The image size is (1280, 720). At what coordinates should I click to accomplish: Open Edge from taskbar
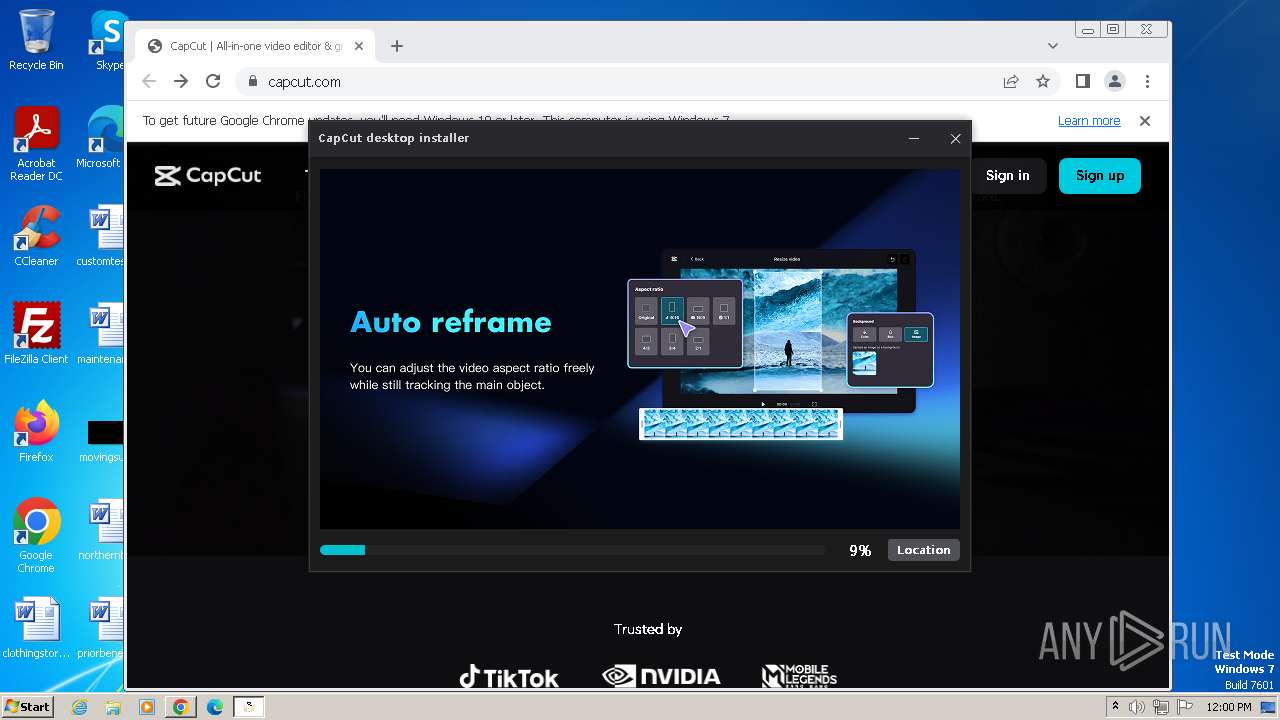click(x=214, y=707)
